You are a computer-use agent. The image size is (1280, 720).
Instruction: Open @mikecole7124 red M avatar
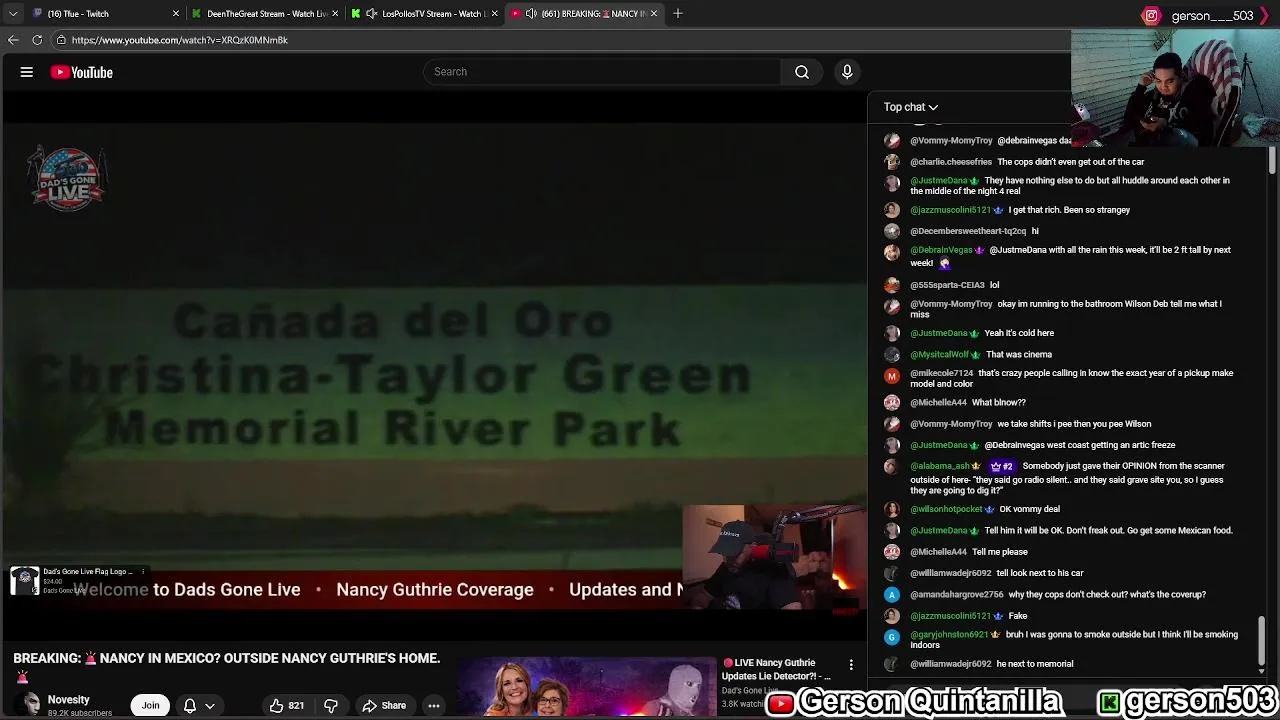pyautogui.click(x=892, y=376)
